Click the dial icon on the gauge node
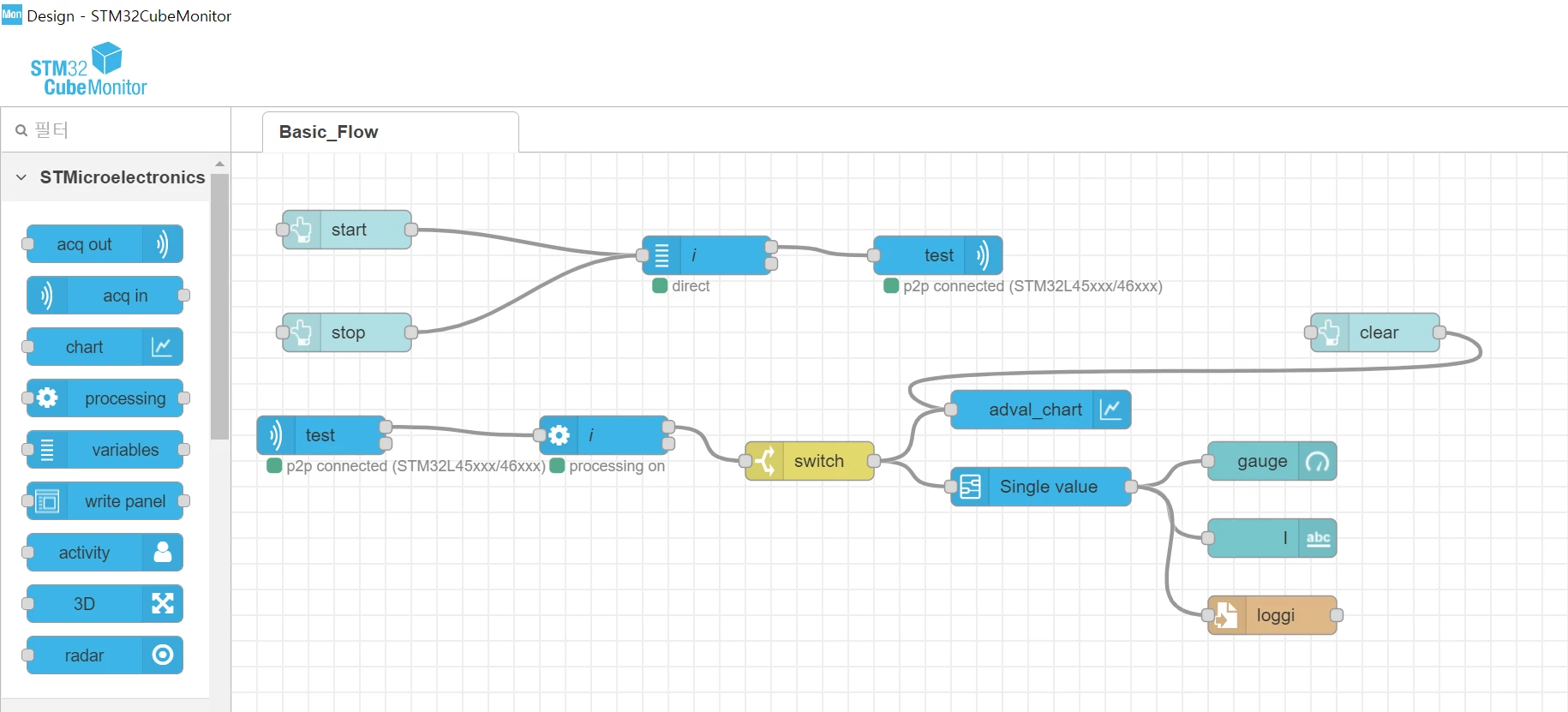Viewport: 1568px width, 712px height. (1317, 462)
